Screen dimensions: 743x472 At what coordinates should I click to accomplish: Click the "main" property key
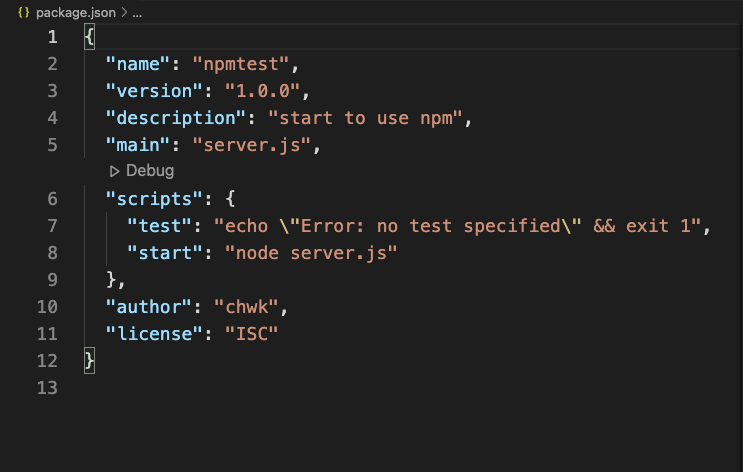point(139,145)
